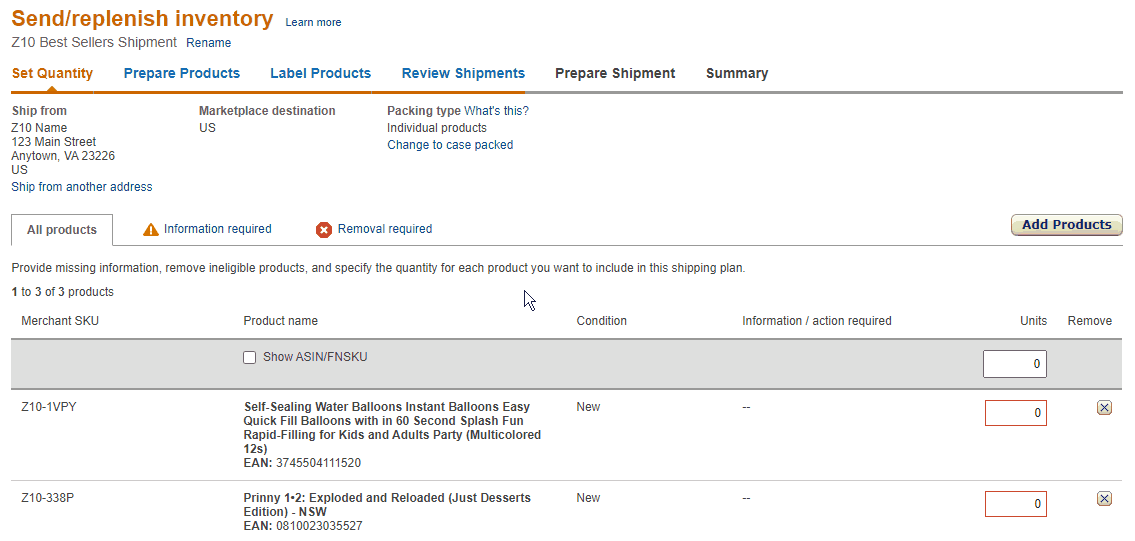Screen dimensions: 1135x541
Task: Click the Learn more link
Action: pyautogui.click(x=313, y=23)
